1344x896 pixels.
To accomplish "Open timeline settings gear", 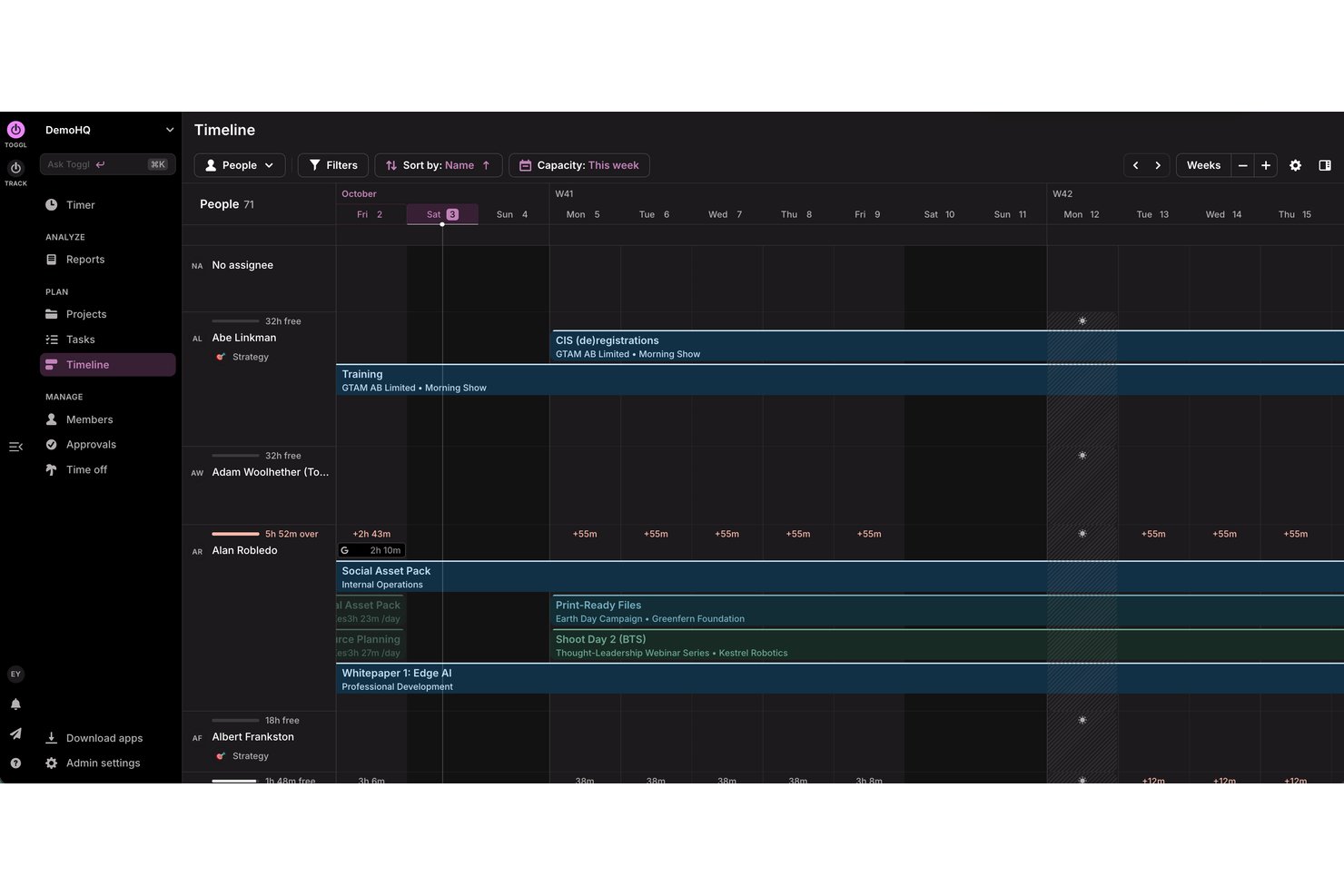I will click(1296, 165).
